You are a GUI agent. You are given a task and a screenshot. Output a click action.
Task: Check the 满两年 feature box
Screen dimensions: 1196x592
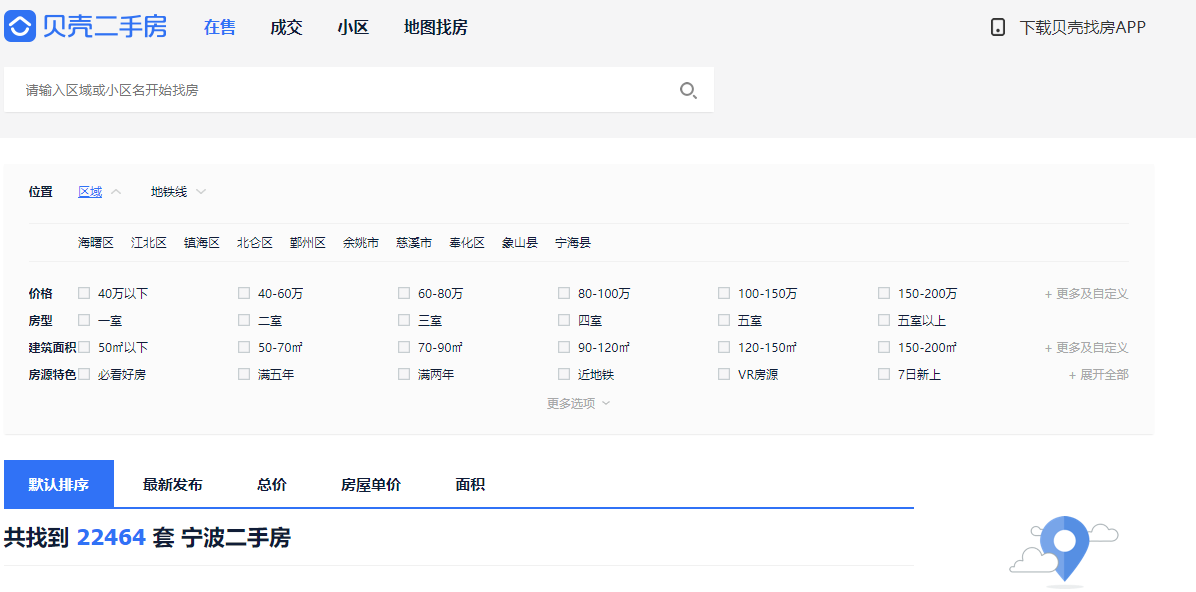[x=404, y=374]
